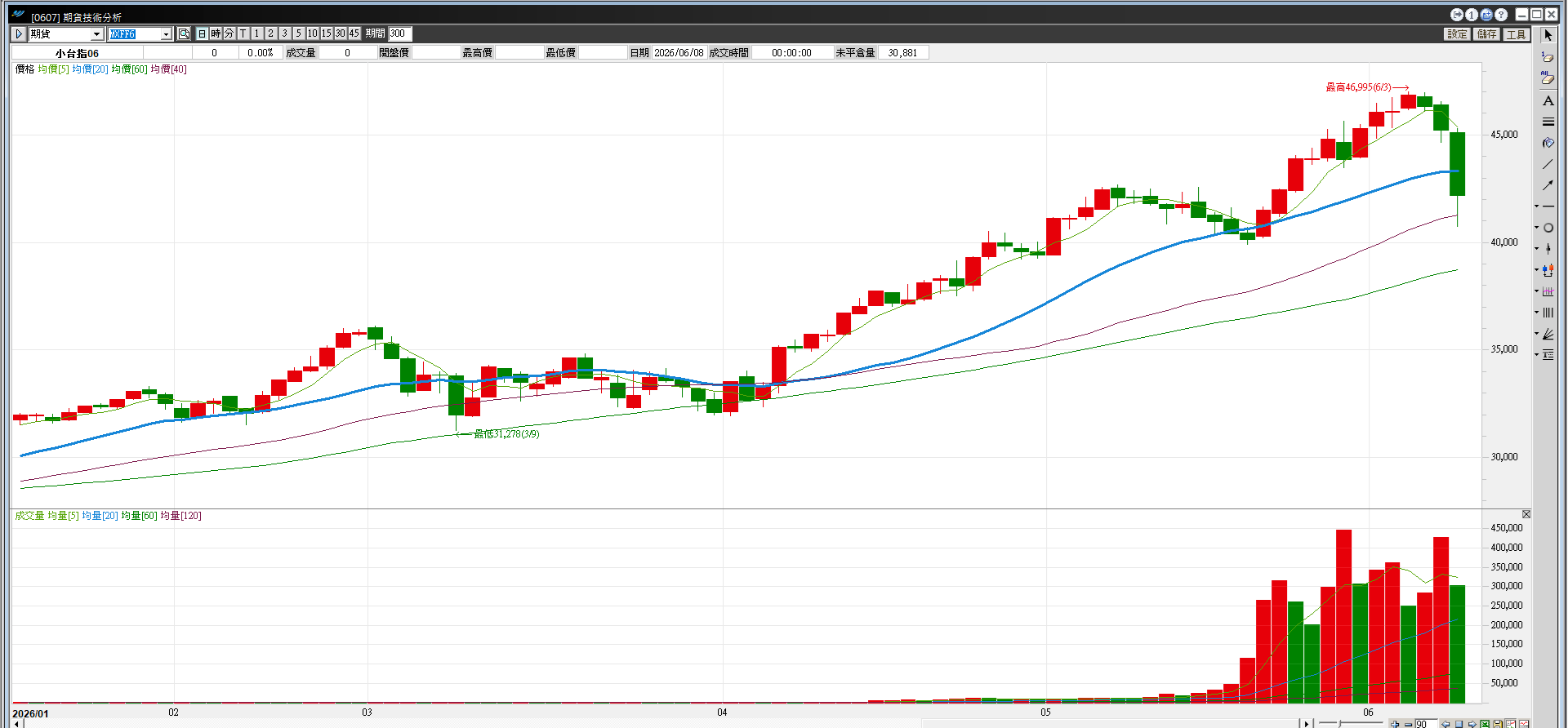Choose the erase-all drawings tool
1568x728 pixels.
1548,78
